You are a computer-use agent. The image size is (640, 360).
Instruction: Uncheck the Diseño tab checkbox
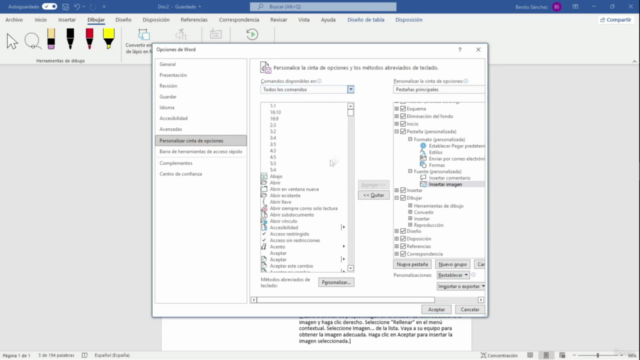[403, 231]
